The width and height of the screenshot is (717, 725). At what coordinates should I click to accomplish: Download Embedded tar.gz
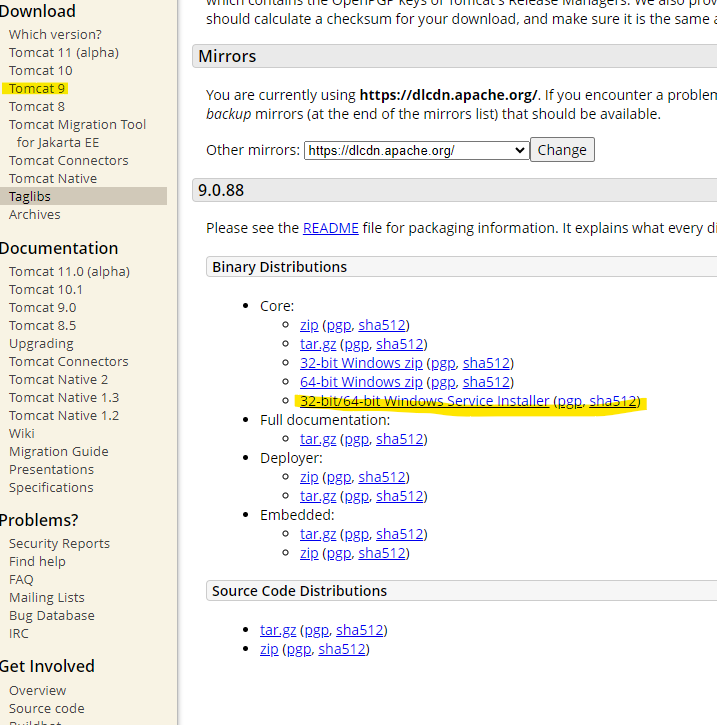(318, 534)
